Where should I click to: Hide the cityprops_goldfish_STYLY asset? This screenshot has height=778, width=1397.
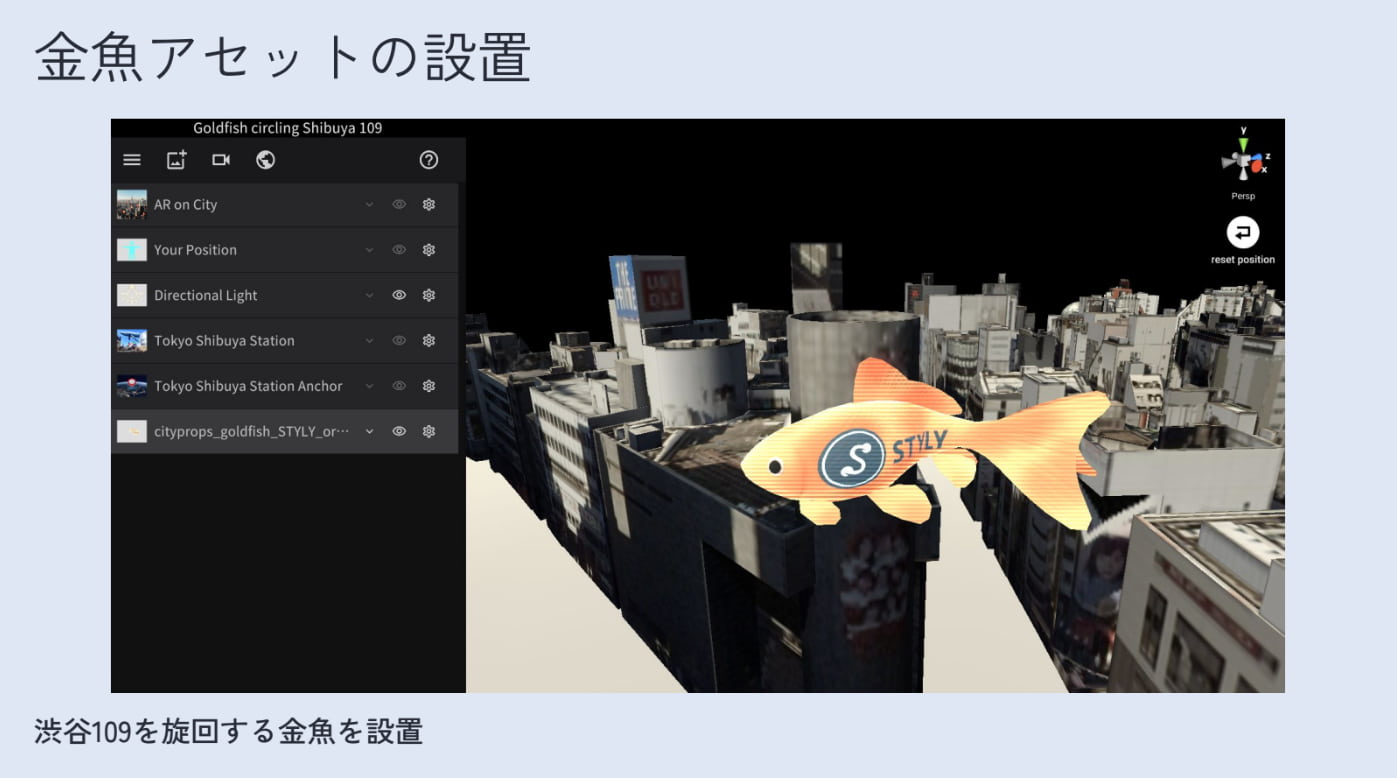pyautogui.click(x=399, y=431)
